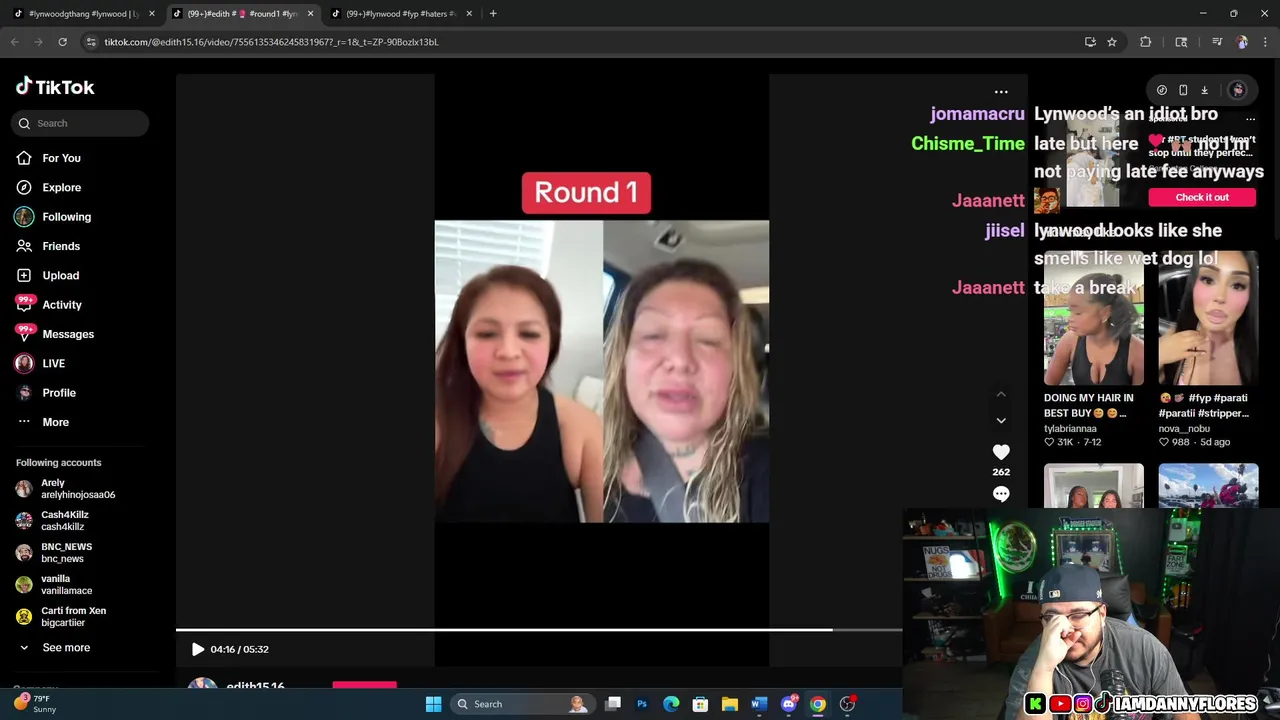This screenshot has height=720, width=1280.
Task: Bookmark this page with star icon
Action: (1111, 42)
